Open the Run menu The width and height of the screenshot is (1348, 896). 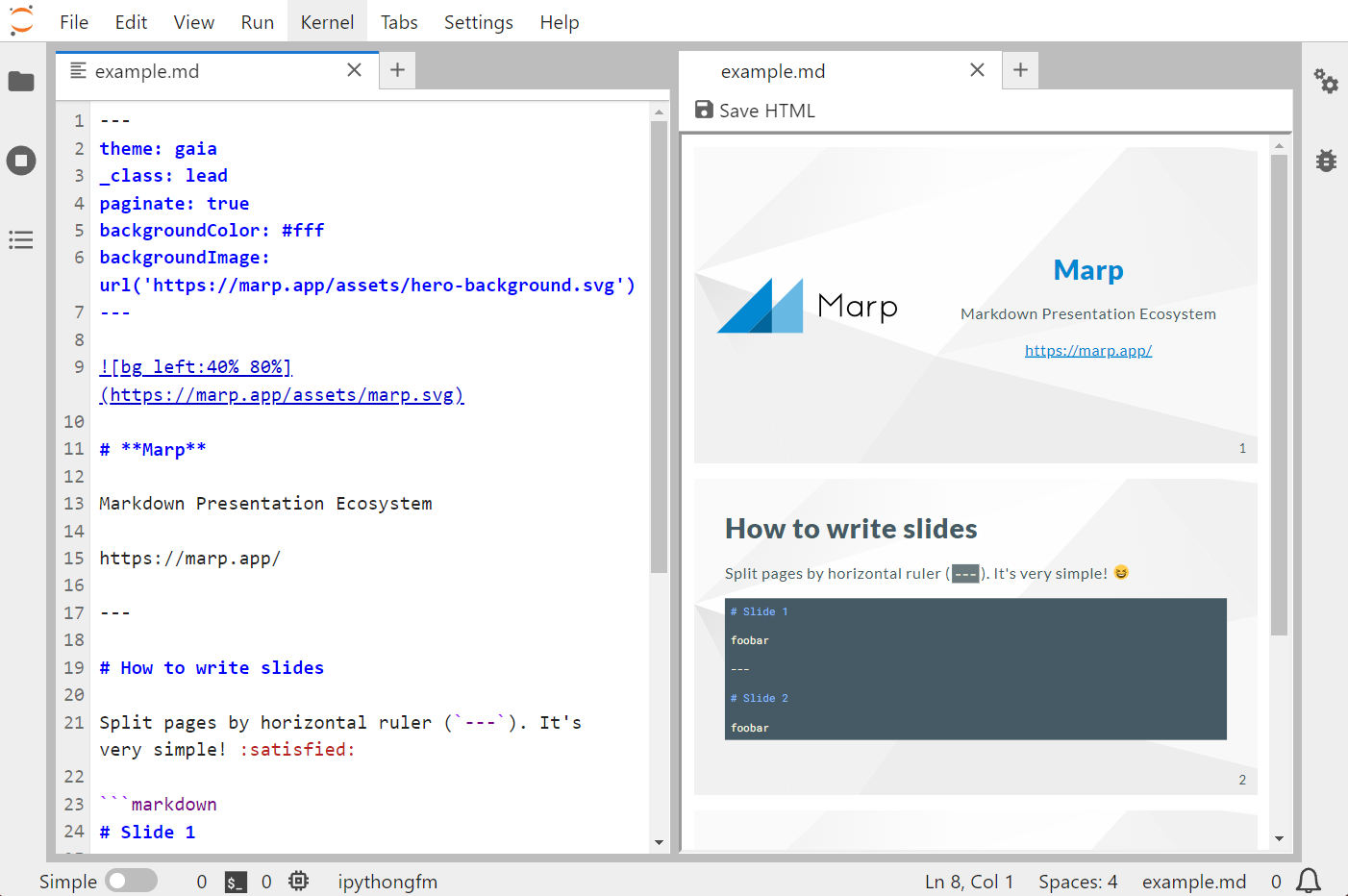click(258, 22)
